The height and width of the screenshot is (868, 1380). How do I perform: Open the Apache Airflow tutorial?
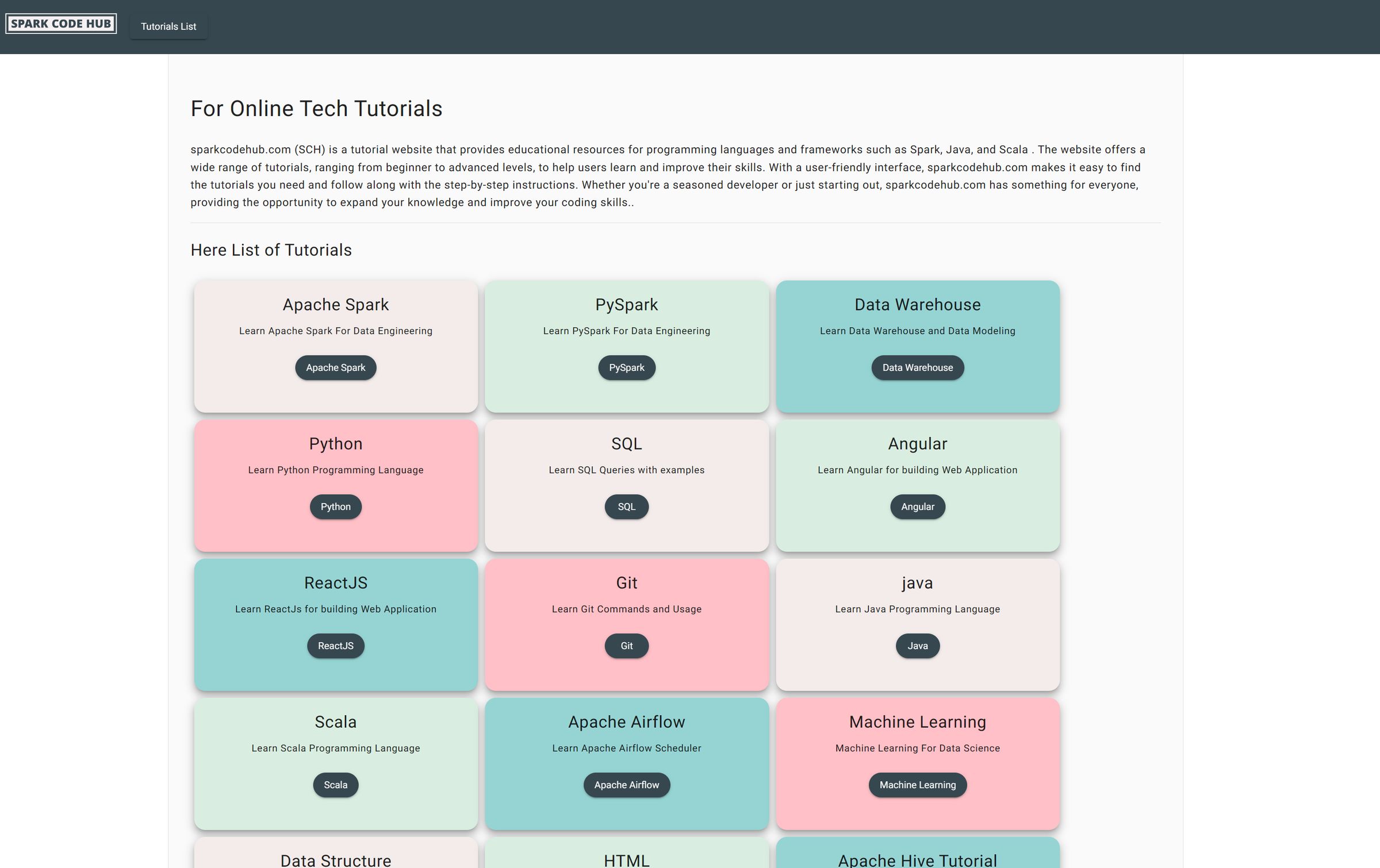pos(626,785)
